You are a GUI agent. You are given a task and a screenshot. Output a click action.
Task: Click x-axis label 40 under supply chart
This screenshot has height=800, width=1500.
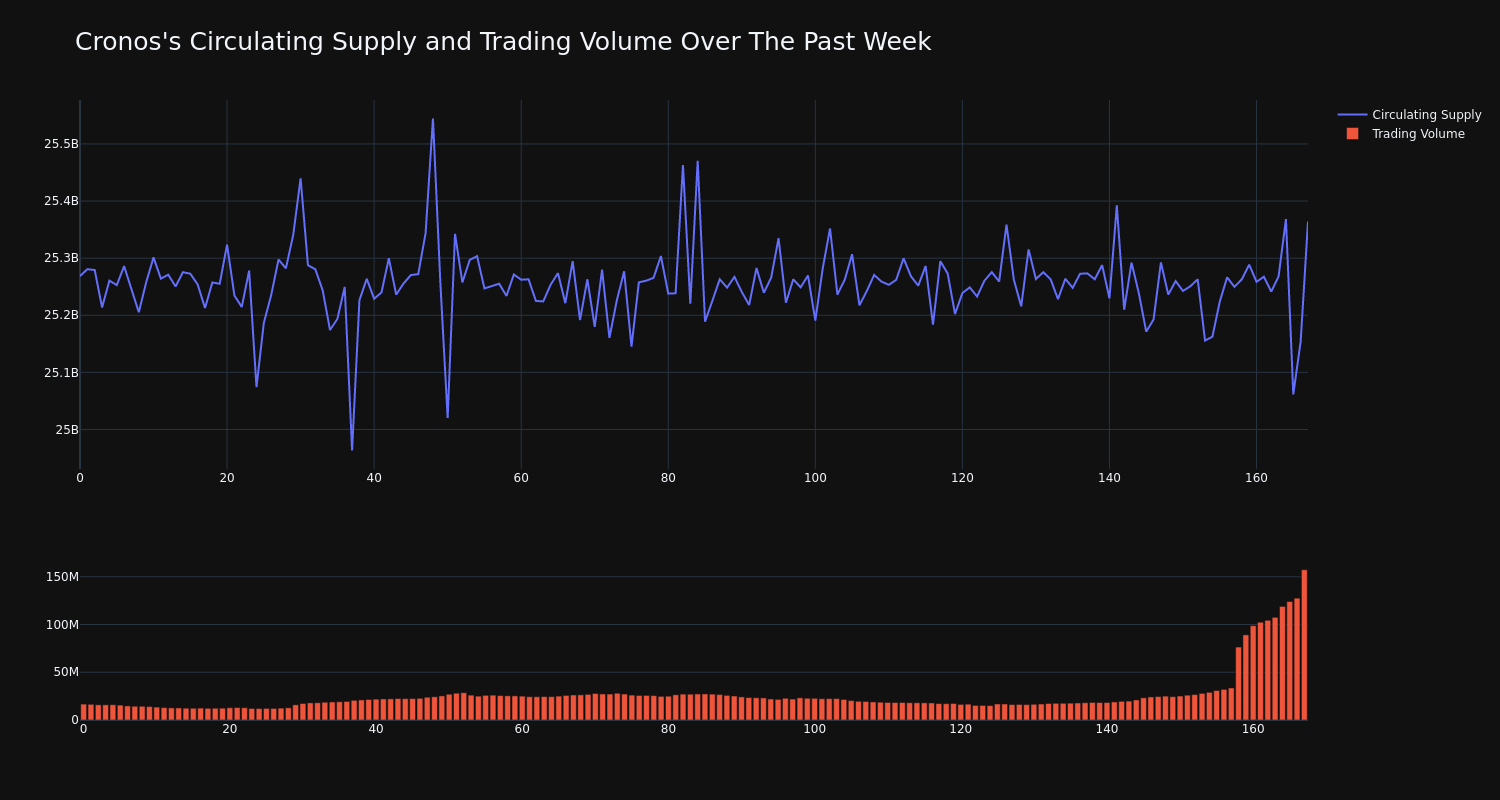[374, 478]
